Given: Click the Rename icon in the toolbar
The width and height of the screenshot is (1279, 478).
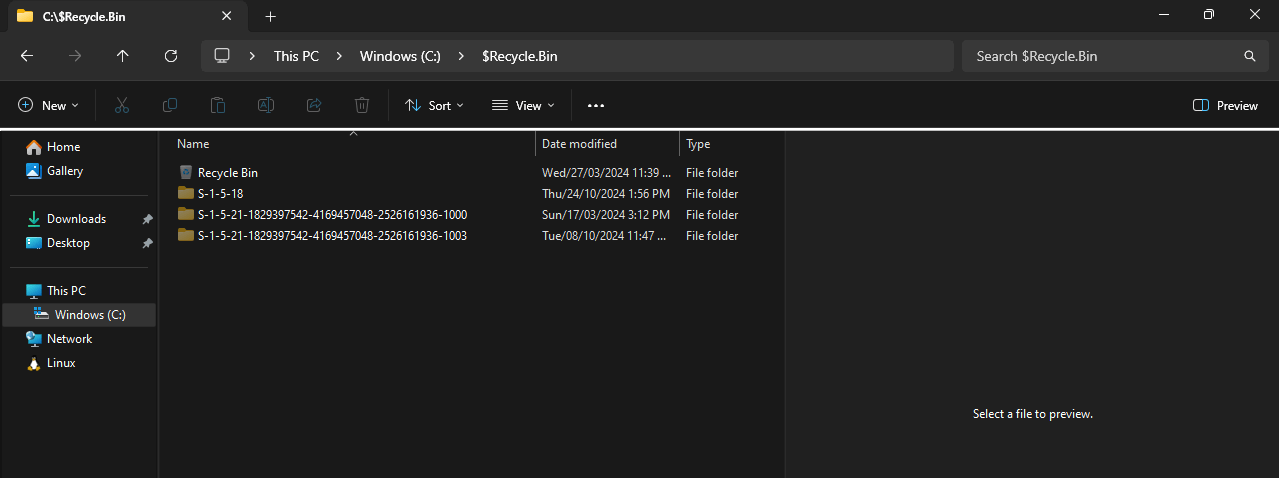Looking at the screenshot, I should [266, 105].
